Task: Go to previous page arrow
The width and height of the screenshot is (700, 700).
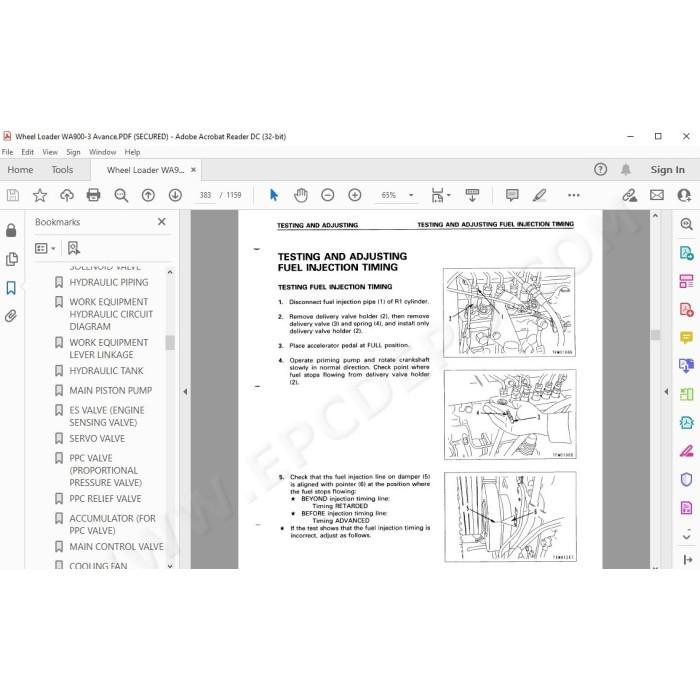Action: (x=148, y=195)
